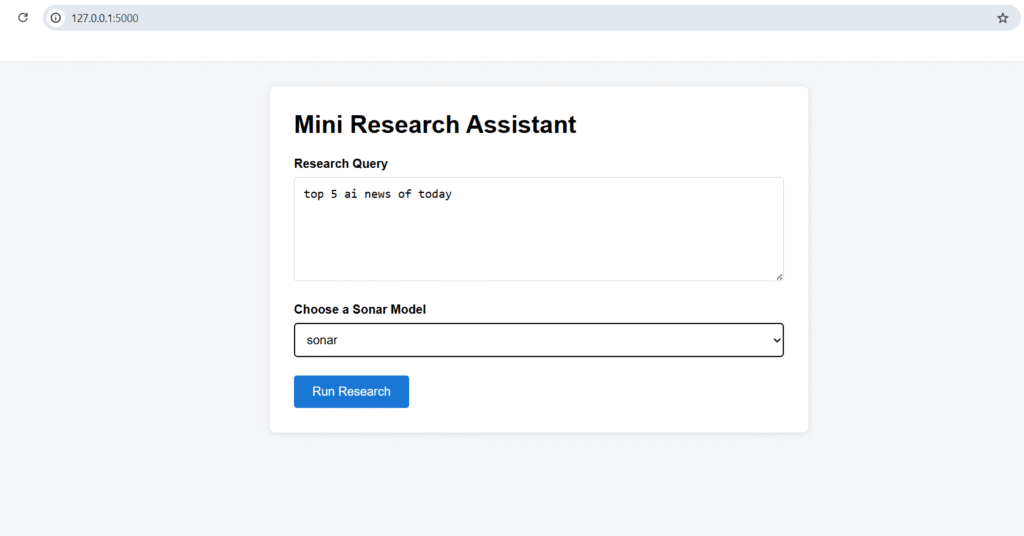Click empty space below the query text
Image resolution: width=1024 pixels, height=536 pixels.
coord(538,248)
